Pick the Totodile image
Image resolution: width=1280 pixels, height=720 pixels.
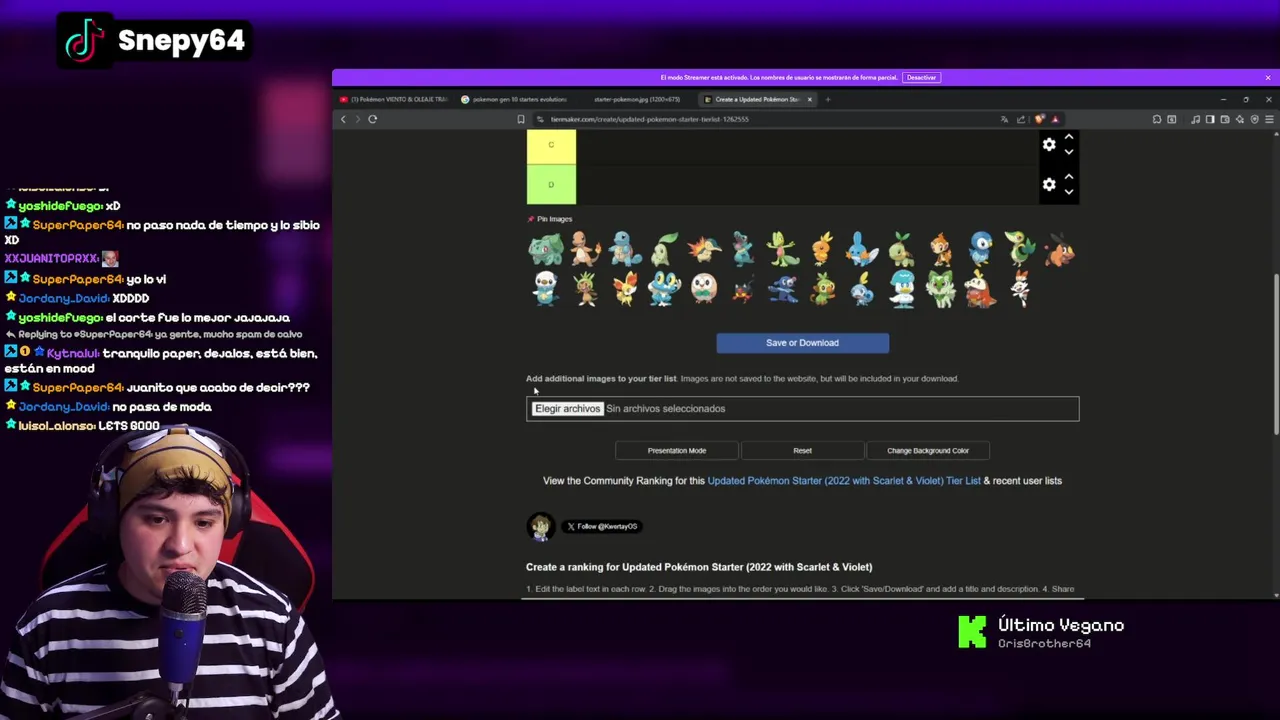click(x=744, y=249)
